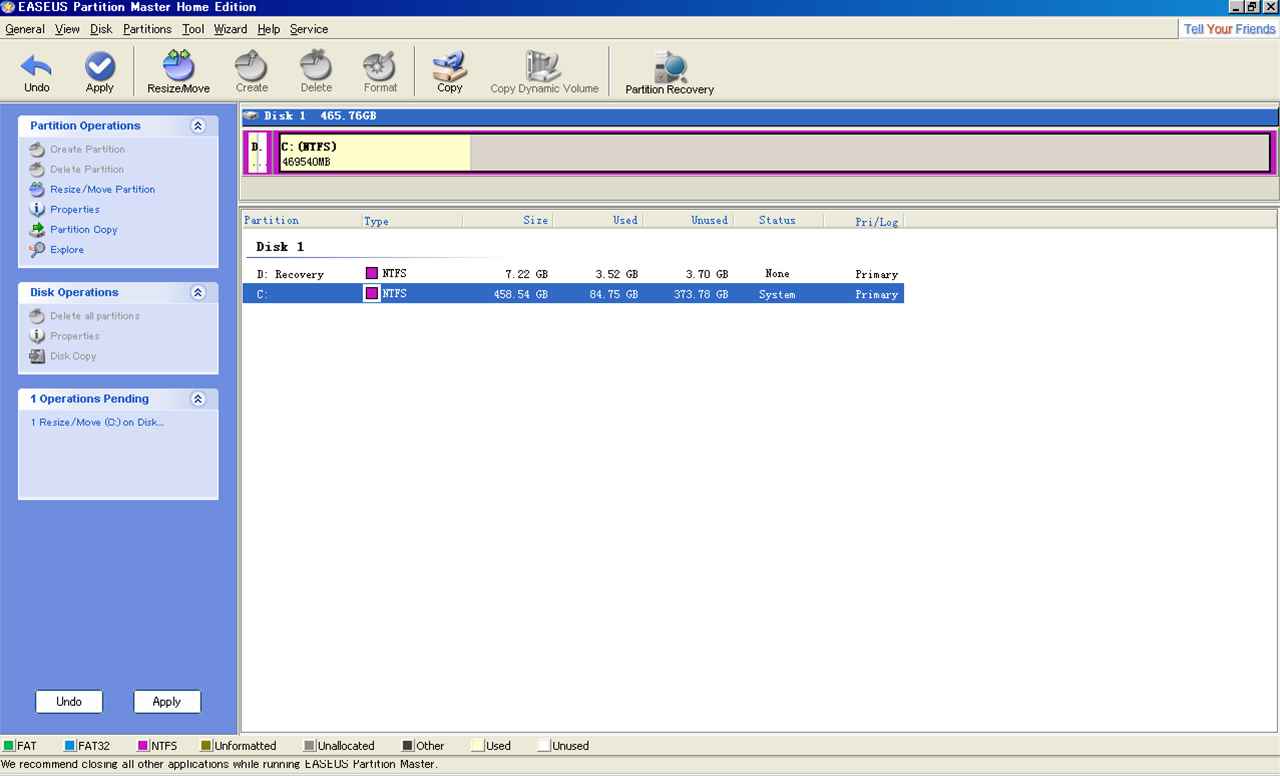Click the Copy Dynamic Volume toolbar icon
This screenshot has width=1280, height=776.
coord(544,66)
